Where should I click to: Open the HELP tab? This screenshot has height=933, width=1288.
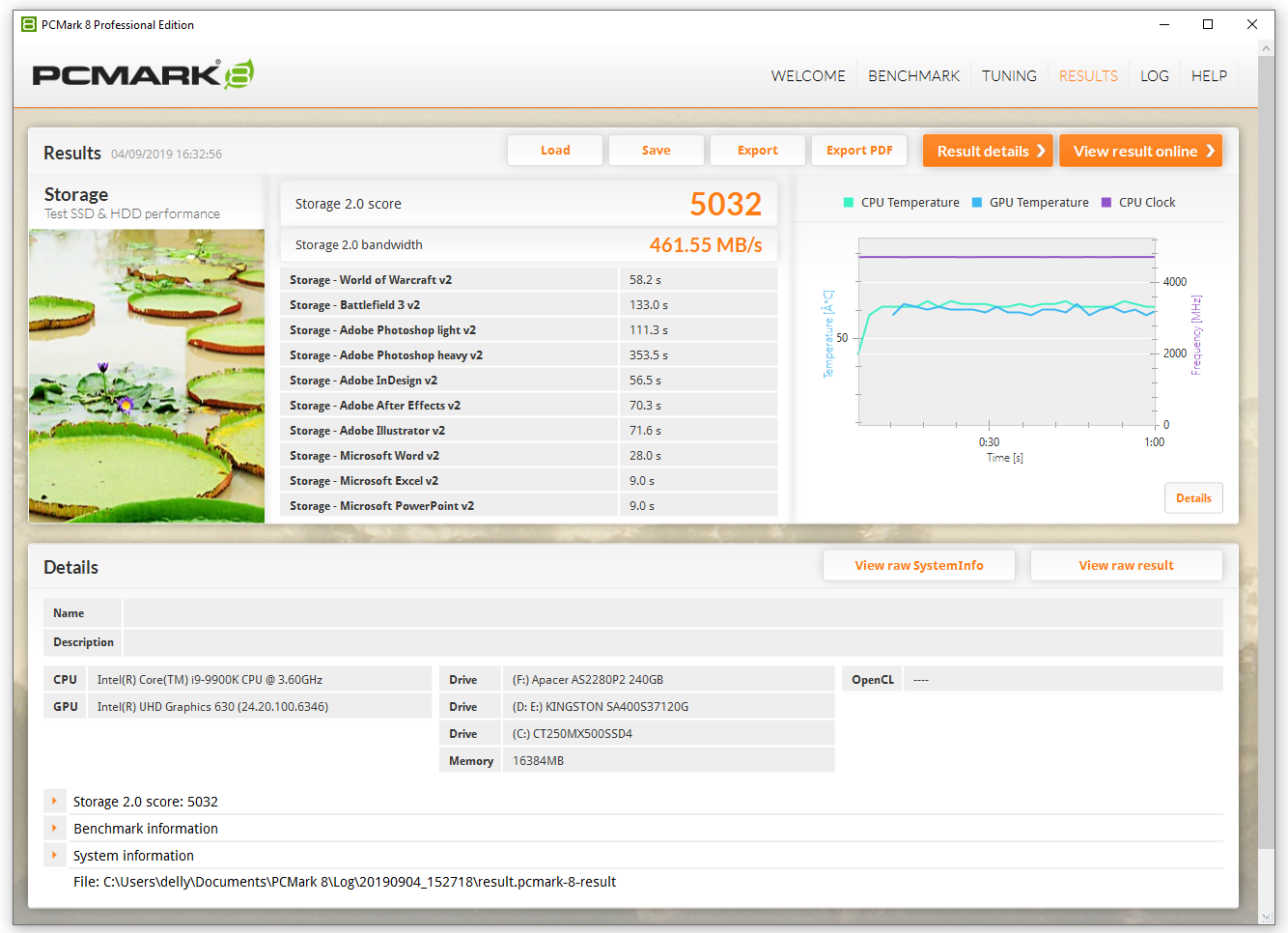(1209, 75)
